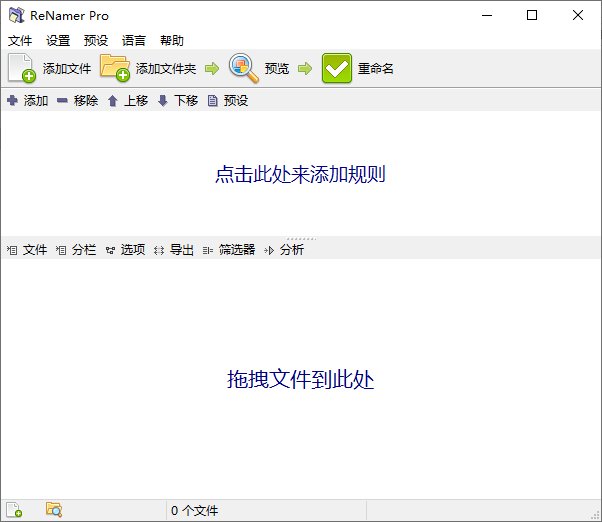Click the status bar folder search icon
This screenshot has height=522, width=602.
tap(54, 510)
